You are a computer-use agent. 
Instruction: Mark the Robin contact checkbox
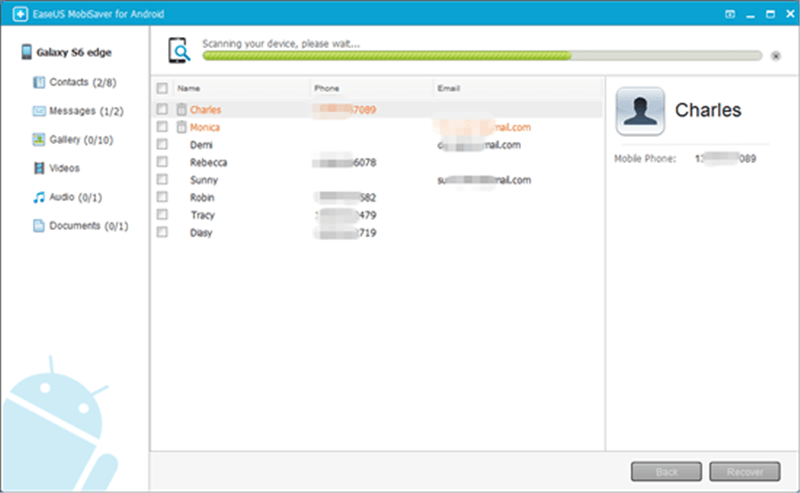pyautogui.click(x=162, y=197)
